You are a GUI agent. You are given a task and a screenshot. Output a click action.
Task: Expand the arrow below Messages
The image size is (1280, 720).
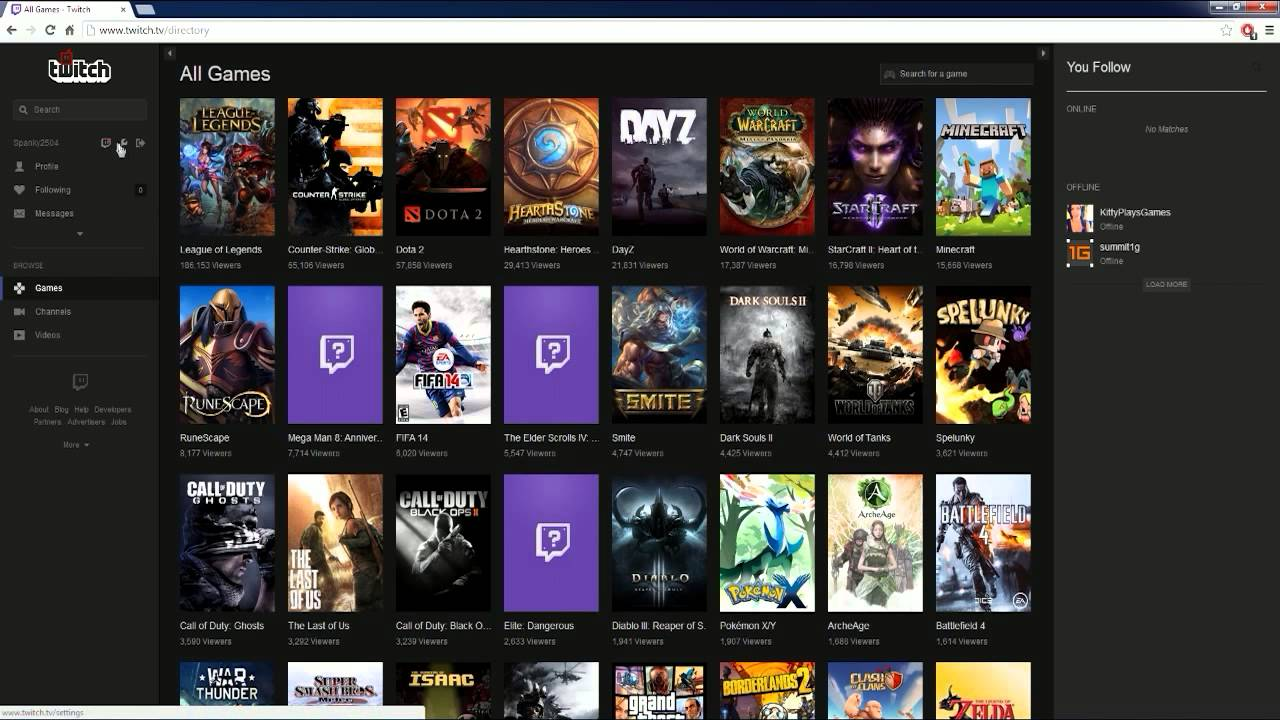click(x=80, y=234)
